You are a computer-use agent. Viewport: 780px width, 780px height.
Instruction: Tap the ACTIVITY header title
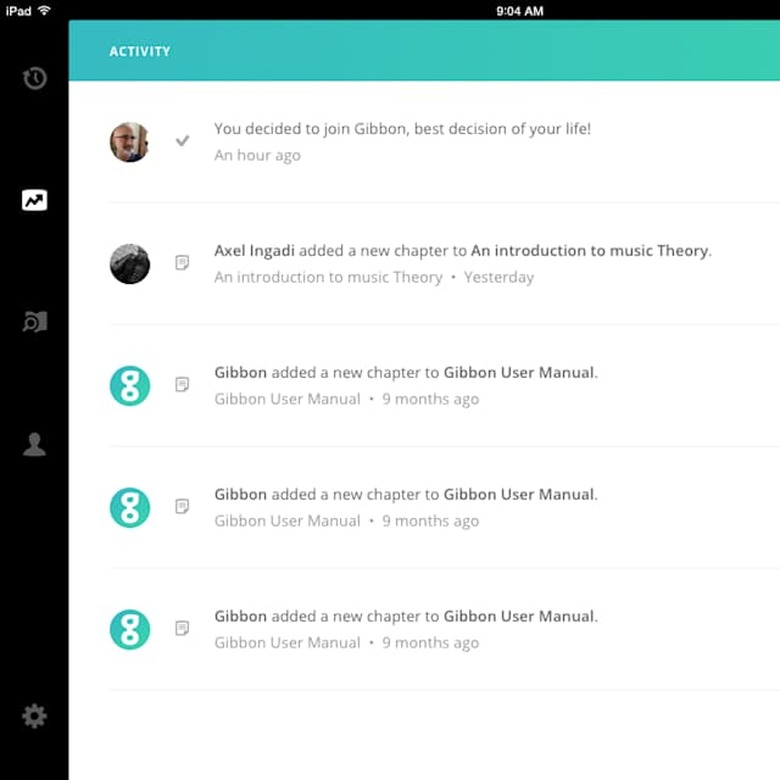pyautogui.click(x=140, y=51)
